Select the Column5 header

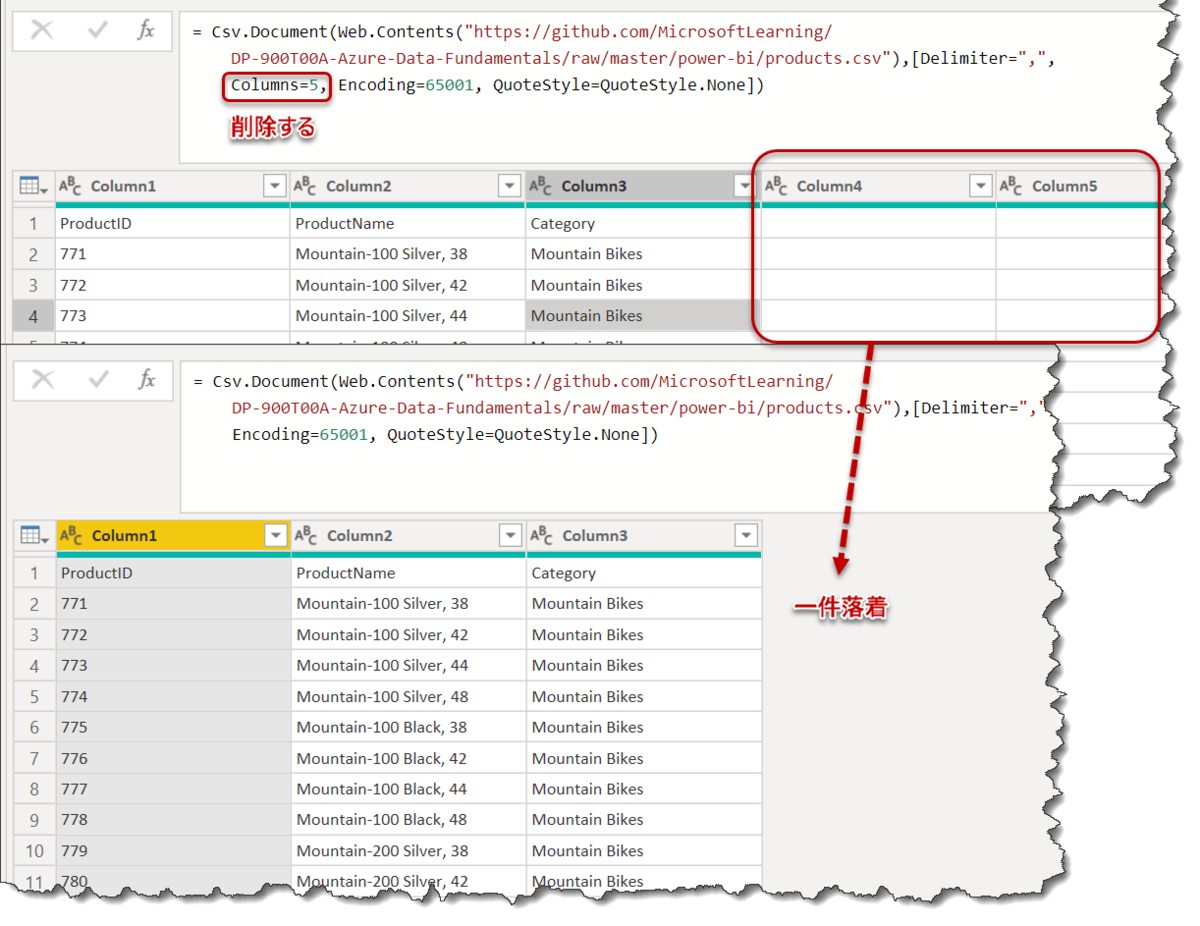tap(1078, 186)
